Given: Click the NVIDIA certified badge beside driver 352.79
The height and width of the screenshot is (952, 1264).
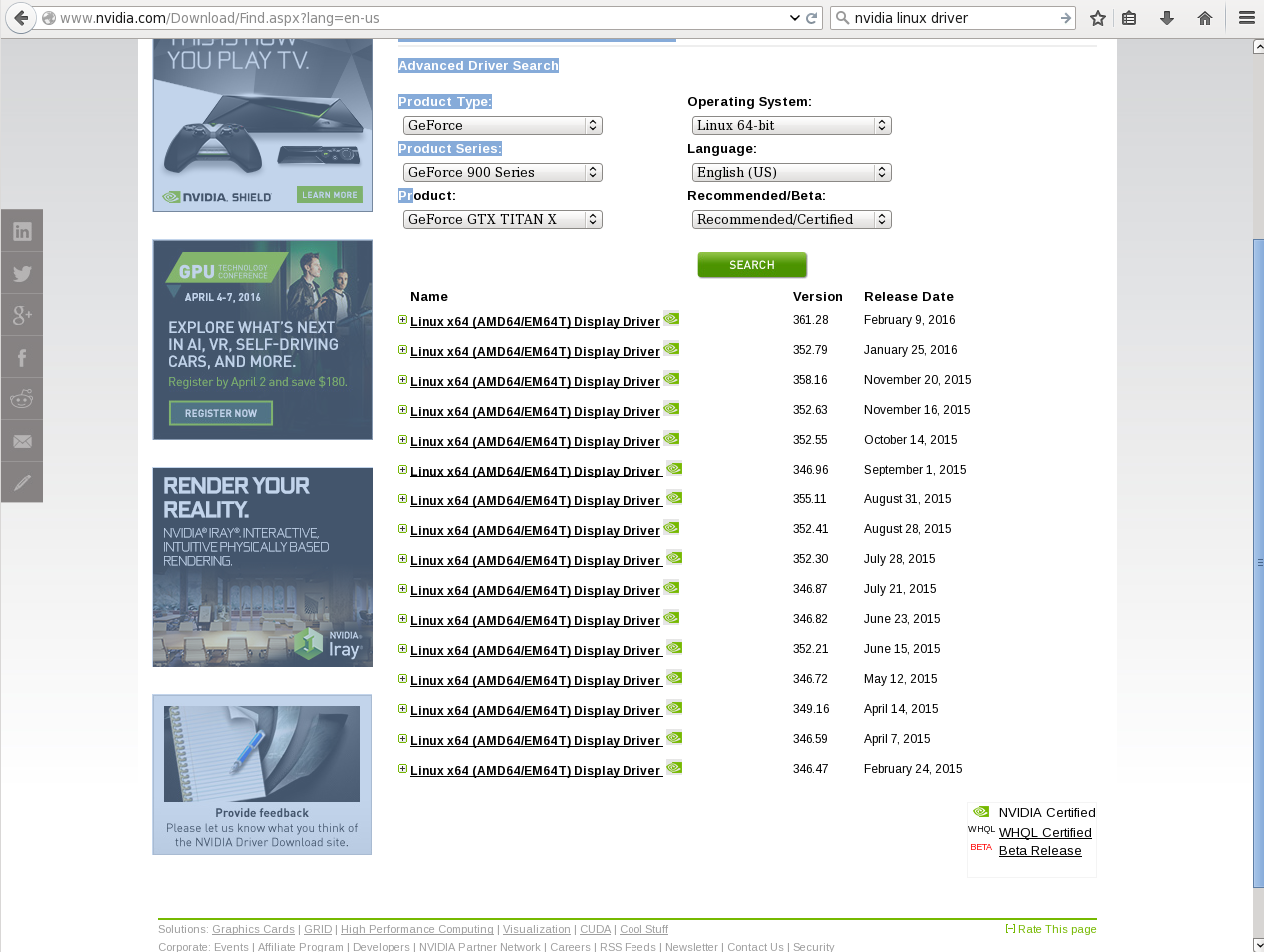Looking at the screenshot, I should [x=671, y=348].
